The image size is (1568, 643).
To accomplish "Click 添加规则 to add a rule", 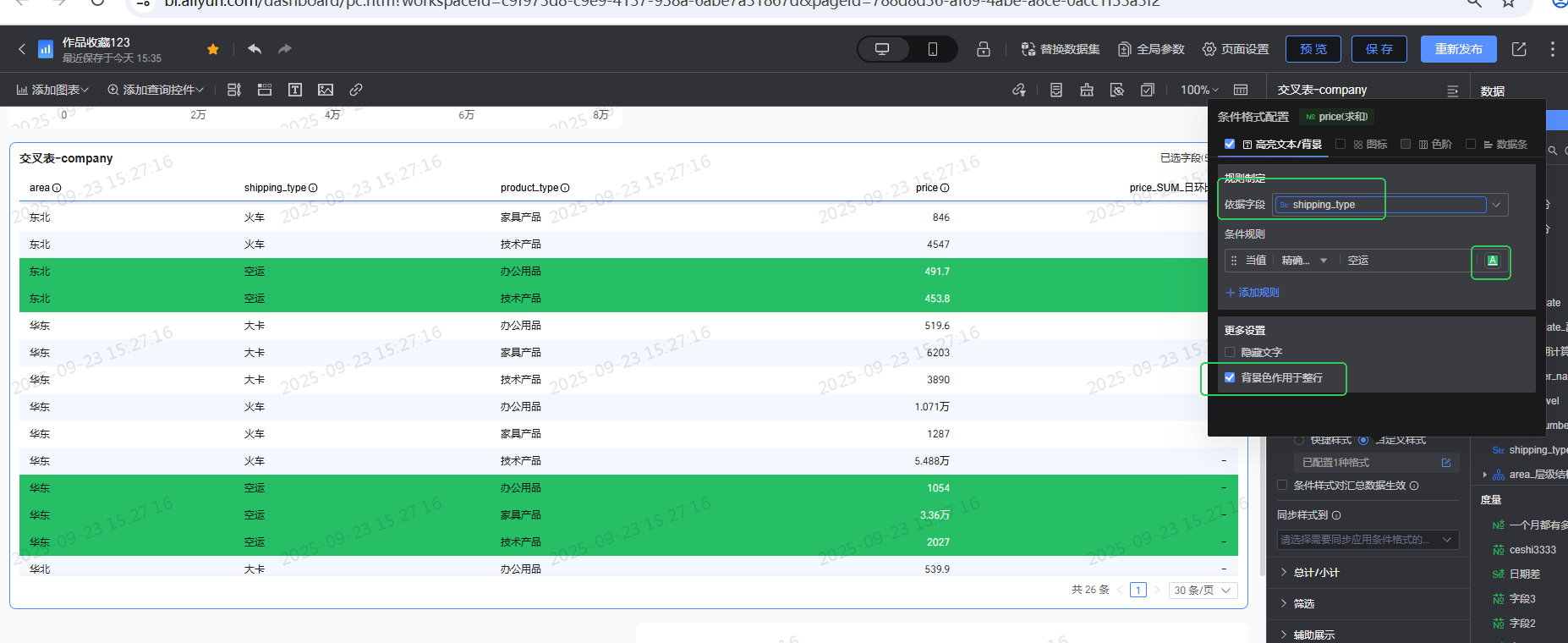I will click(x=1253, y=293).
